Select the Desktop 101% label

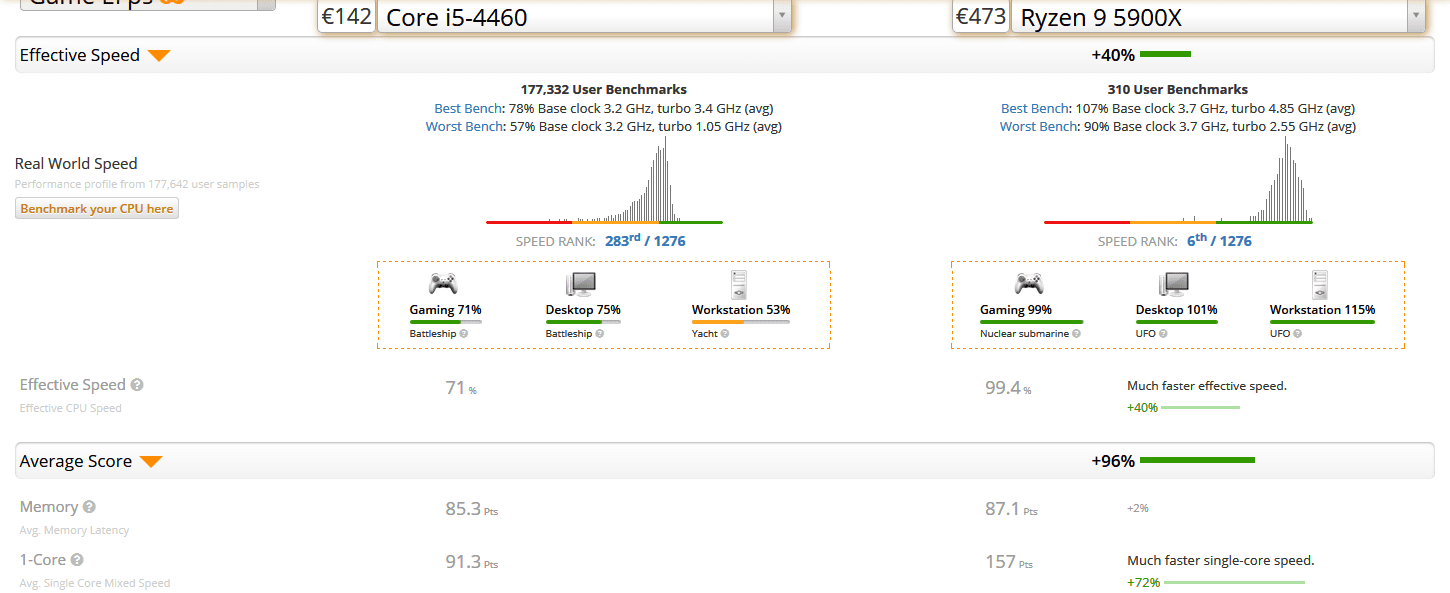click(1176, 310)
